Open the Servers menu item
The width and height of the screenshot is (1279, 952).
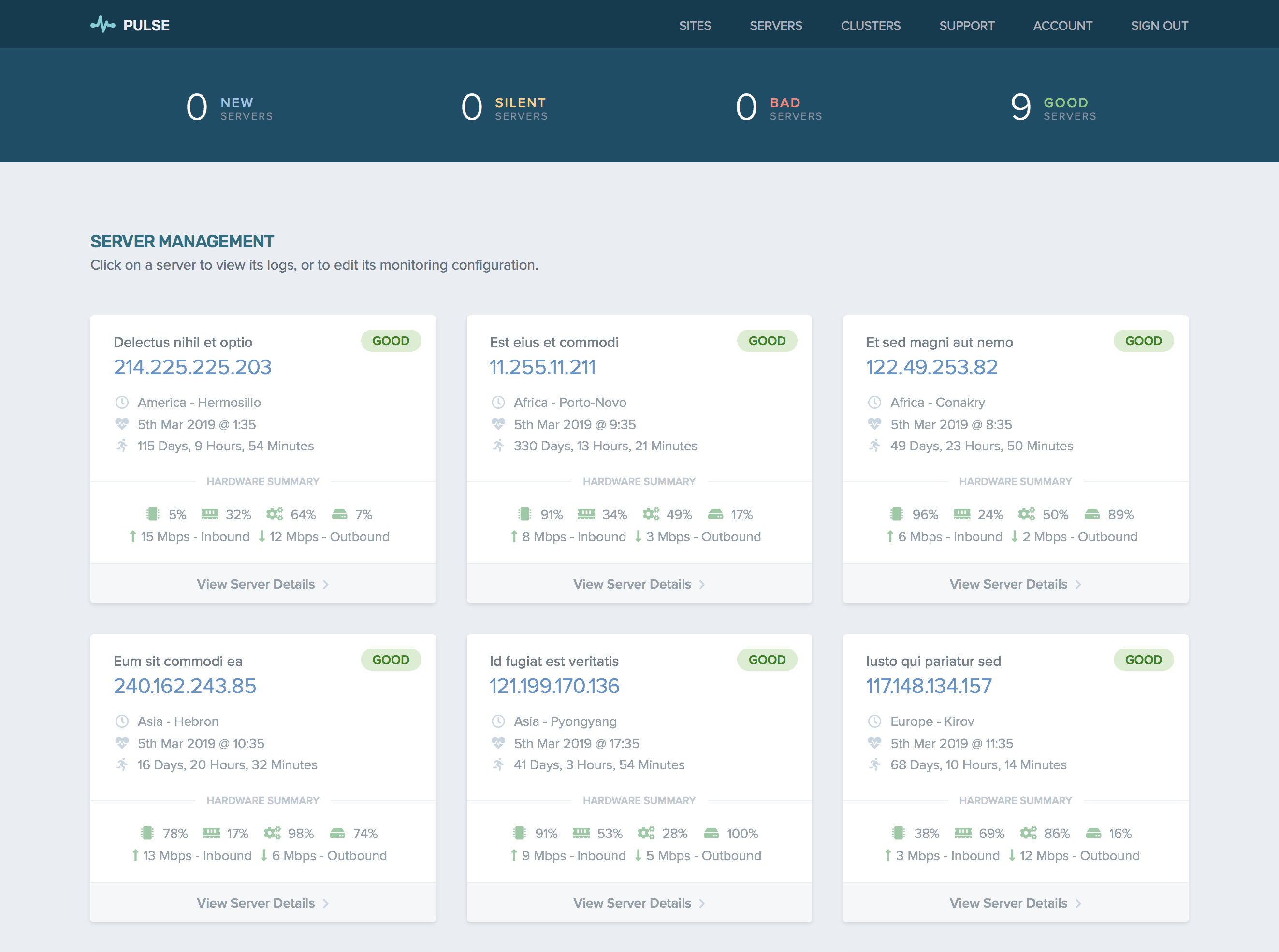[x=775, y=25]
